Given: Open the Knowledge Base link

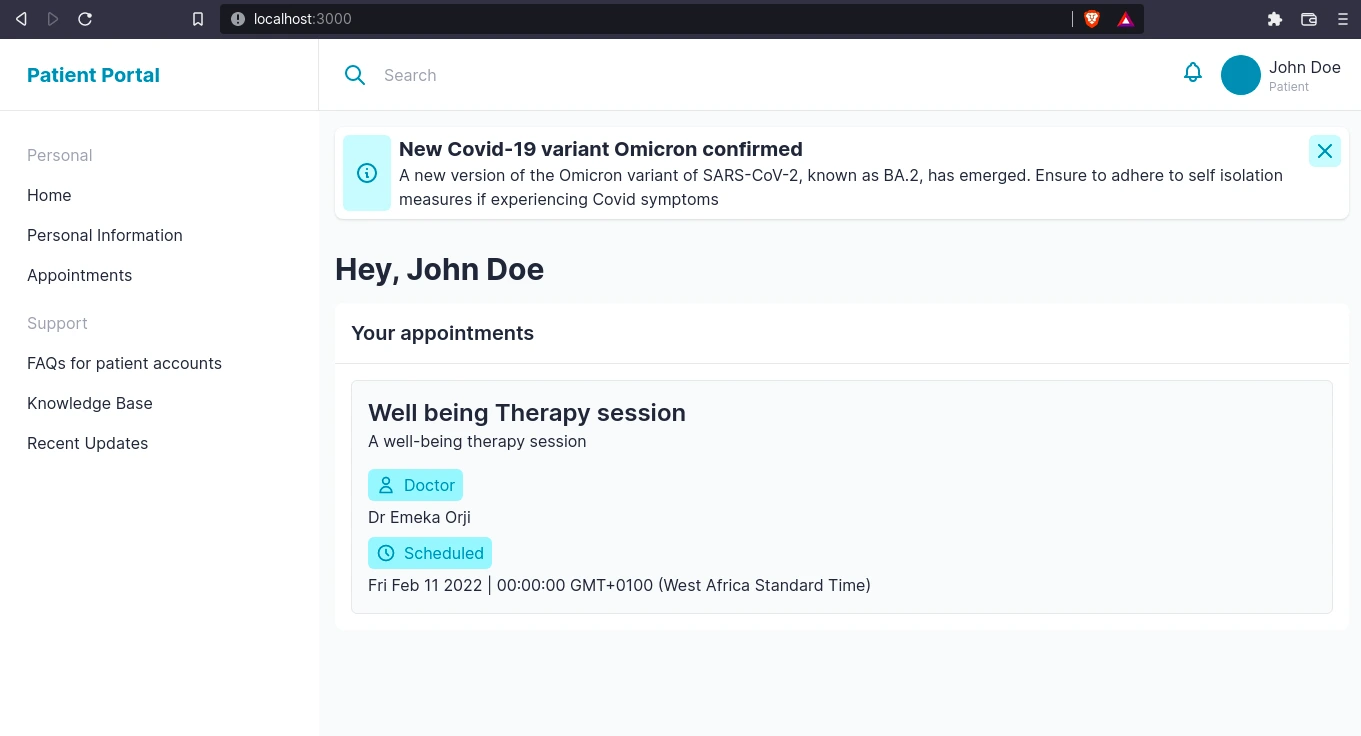Looking at the screenshot, I should point(90,403).
